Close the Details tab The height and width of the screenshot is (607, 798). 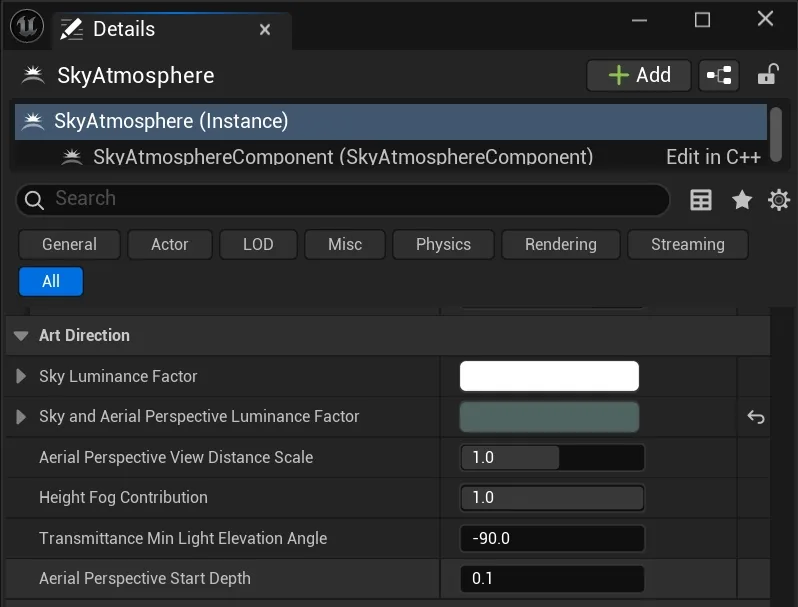(x=265, y=30)
